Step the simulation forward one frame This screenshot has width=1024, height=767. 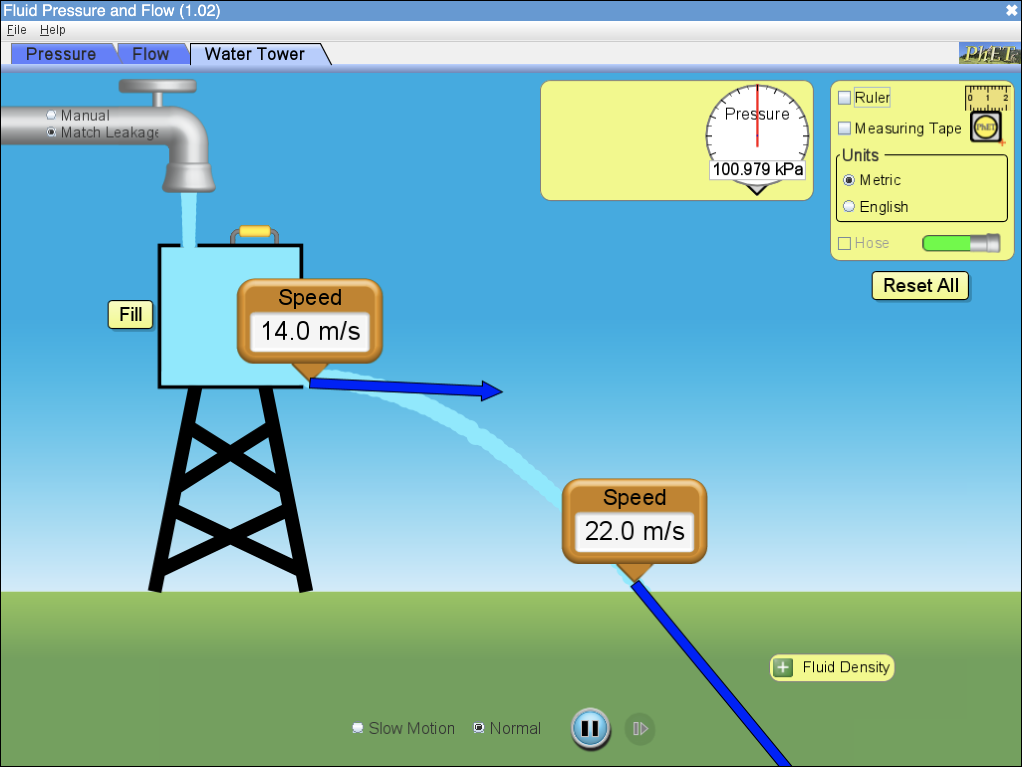tap(640, 728)
